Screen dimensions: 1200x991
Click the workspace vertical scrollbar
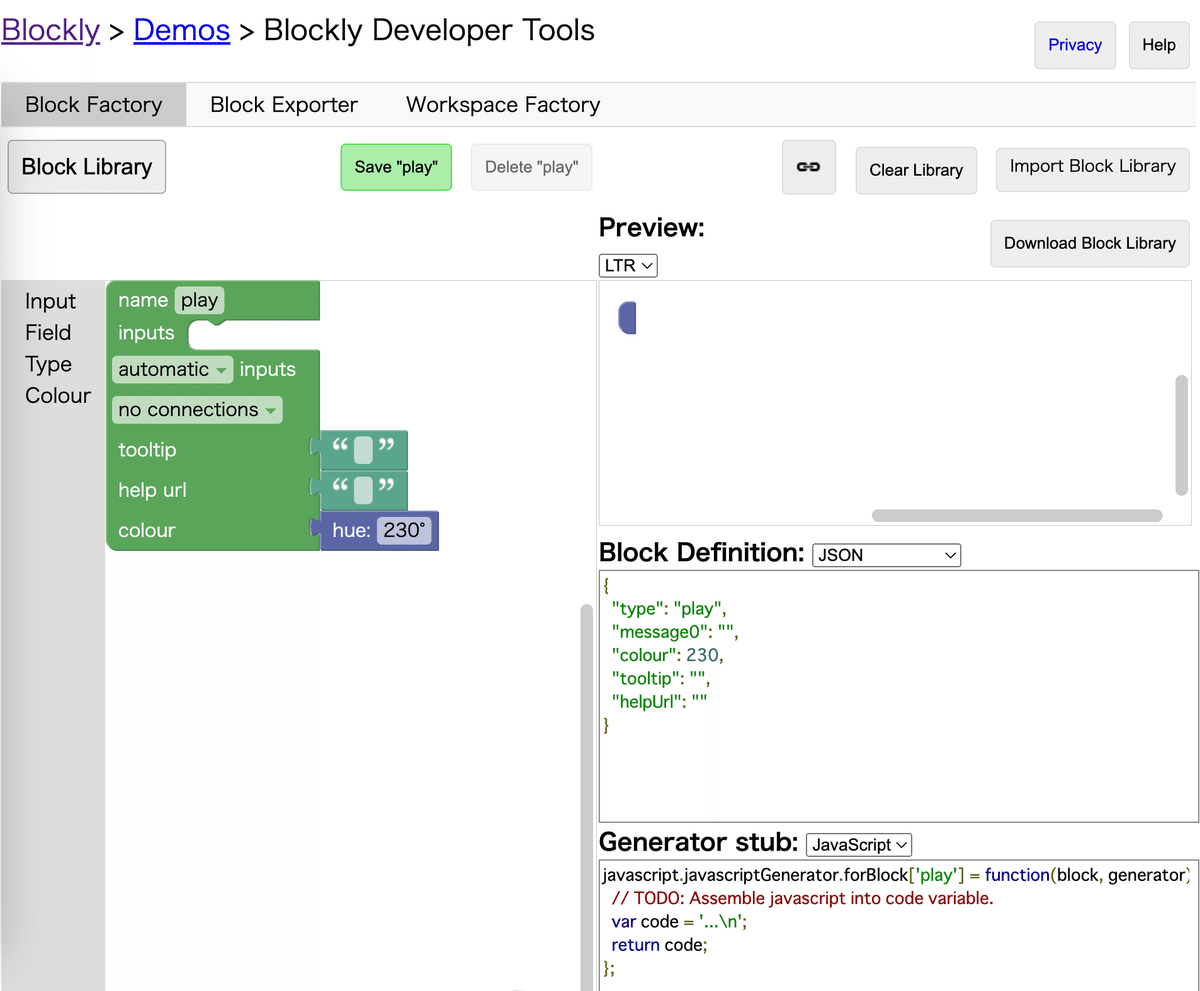coord(587,798)
